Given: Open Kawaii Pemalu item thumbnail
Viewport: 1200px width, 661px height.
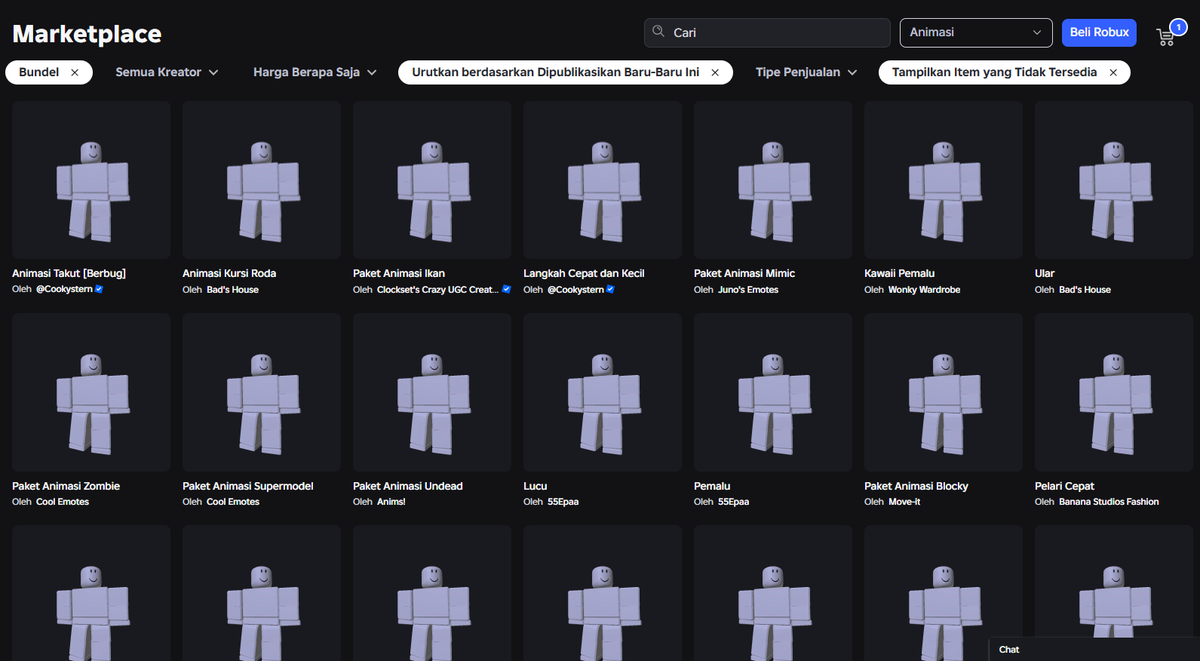Looking at the screenshot, I should pyautogui.click(x=944, y=180).
